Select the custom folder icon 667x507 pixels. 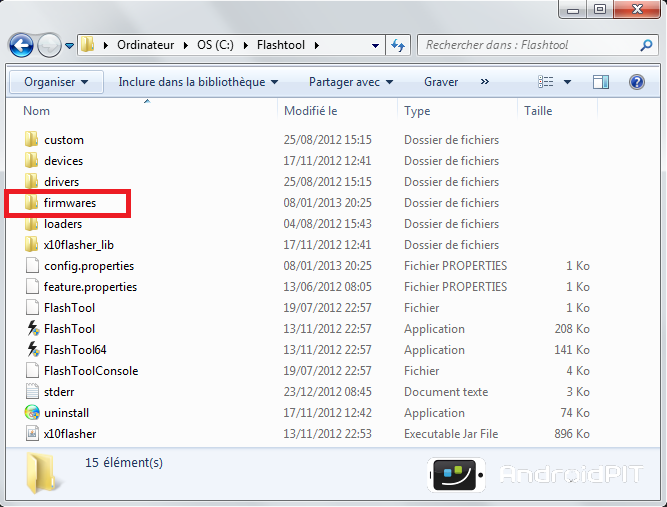point(31,139)
